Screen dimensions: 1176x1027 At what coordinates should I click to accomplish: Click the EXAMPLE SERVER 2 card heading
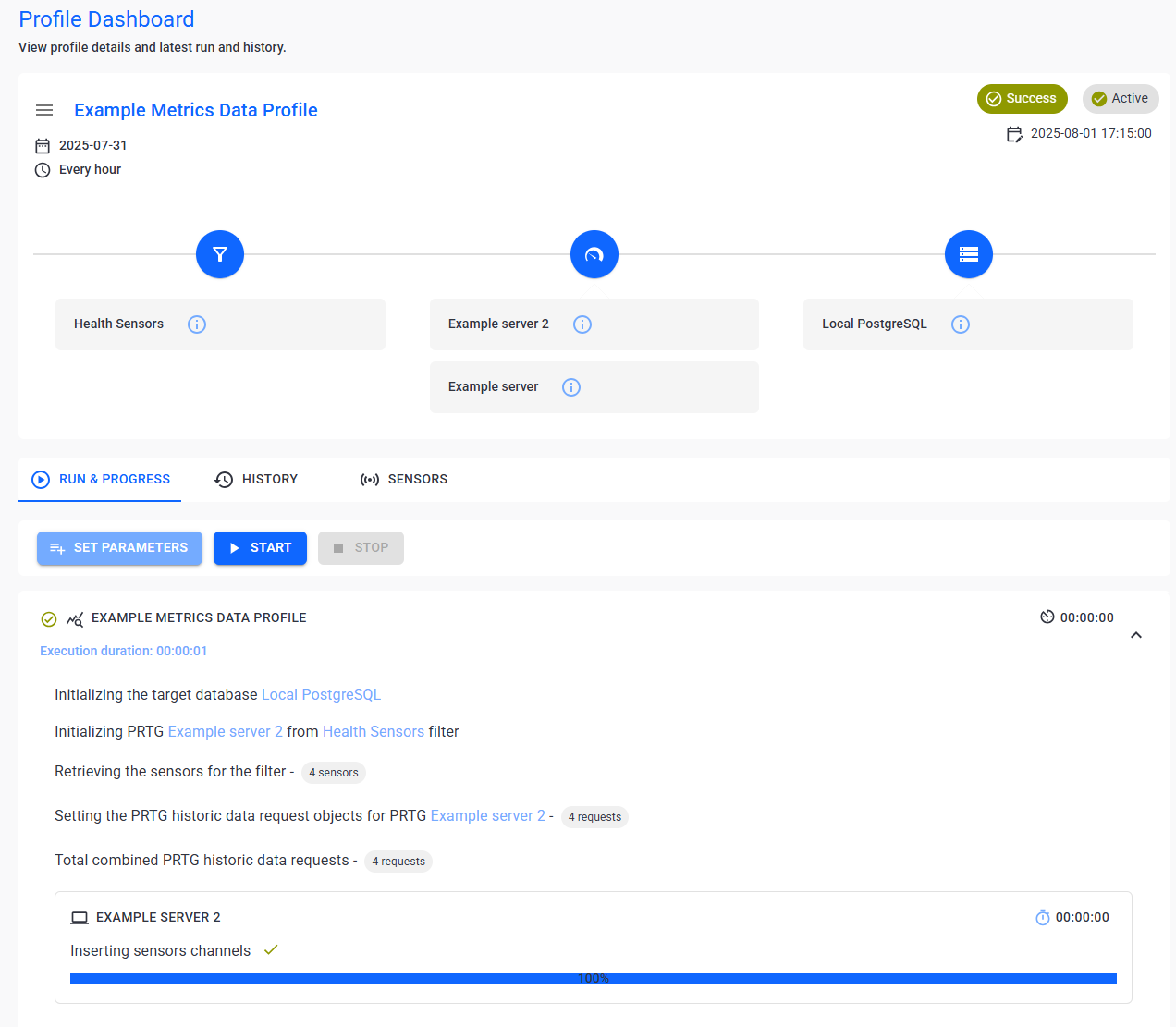(x=158, y=918)
